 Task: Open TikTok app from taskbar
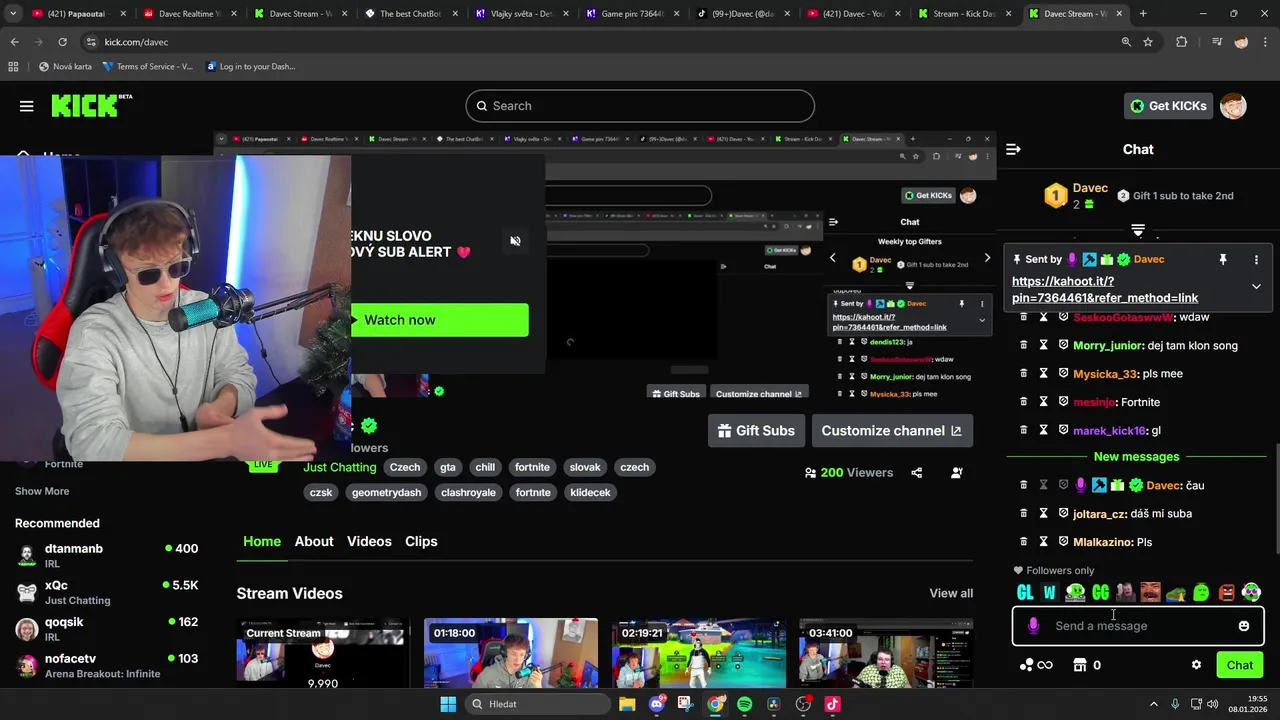[832, 704]
